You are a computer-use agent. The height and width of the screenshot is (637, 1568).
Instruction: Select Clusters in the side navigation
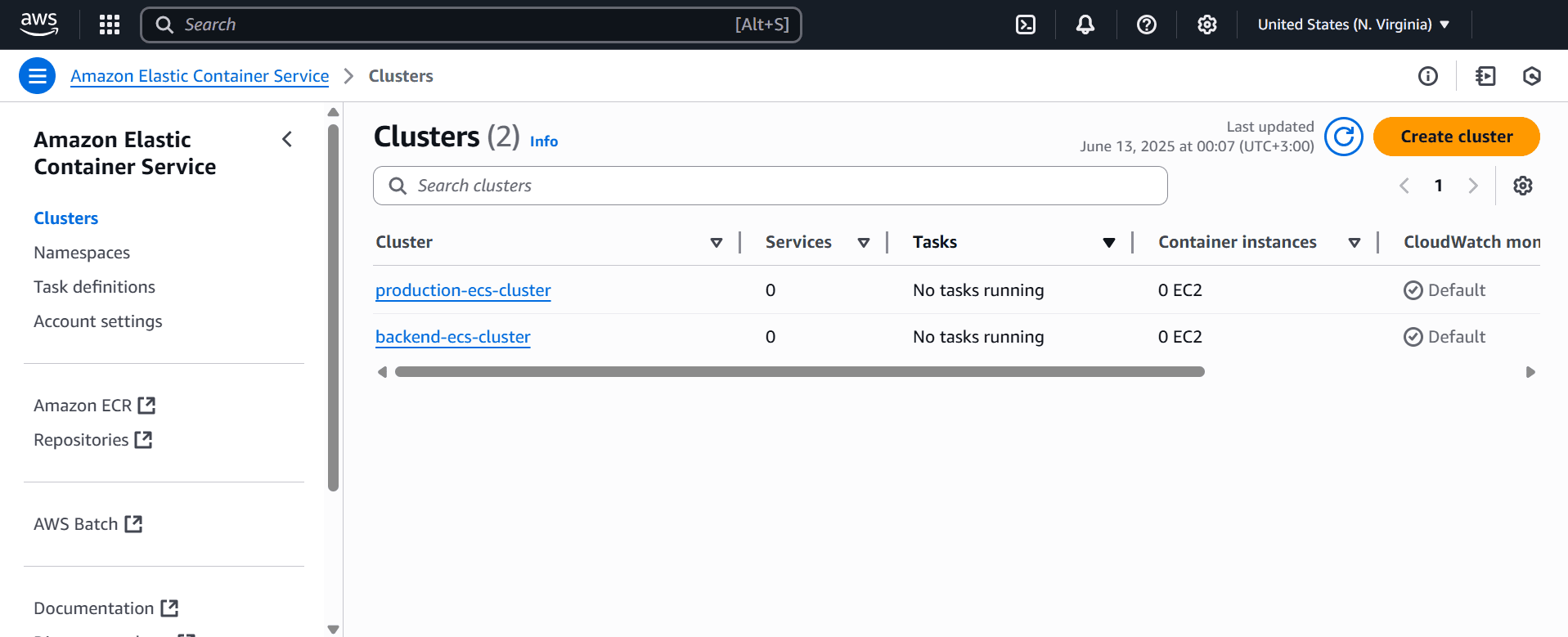tap(66, 218)
